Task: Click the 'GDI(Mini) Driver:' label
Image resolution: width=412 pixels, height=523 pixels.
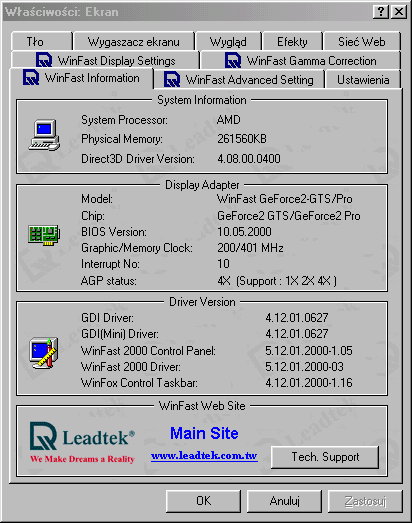Action: (x=120, y=334)
